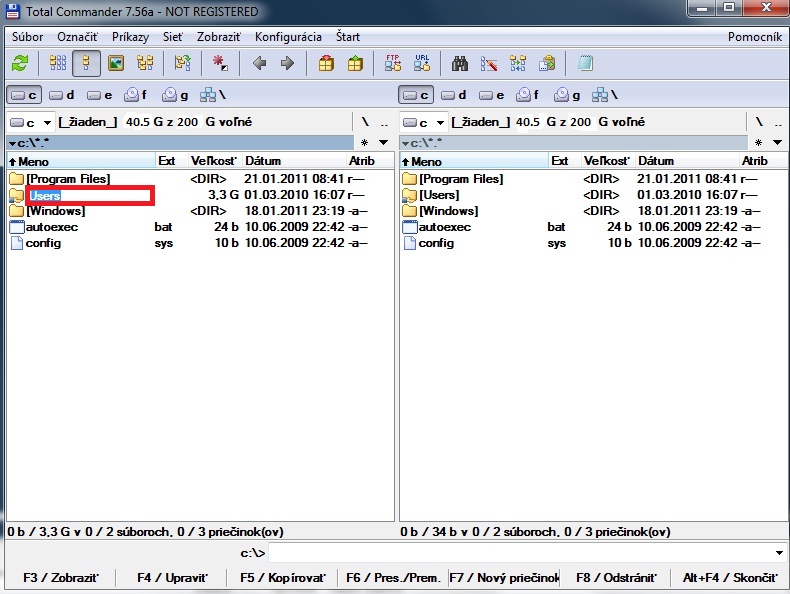Screen dimensions: 790x594
Task: Click the F3 / Zobraziť button
Action: point(60,578)
